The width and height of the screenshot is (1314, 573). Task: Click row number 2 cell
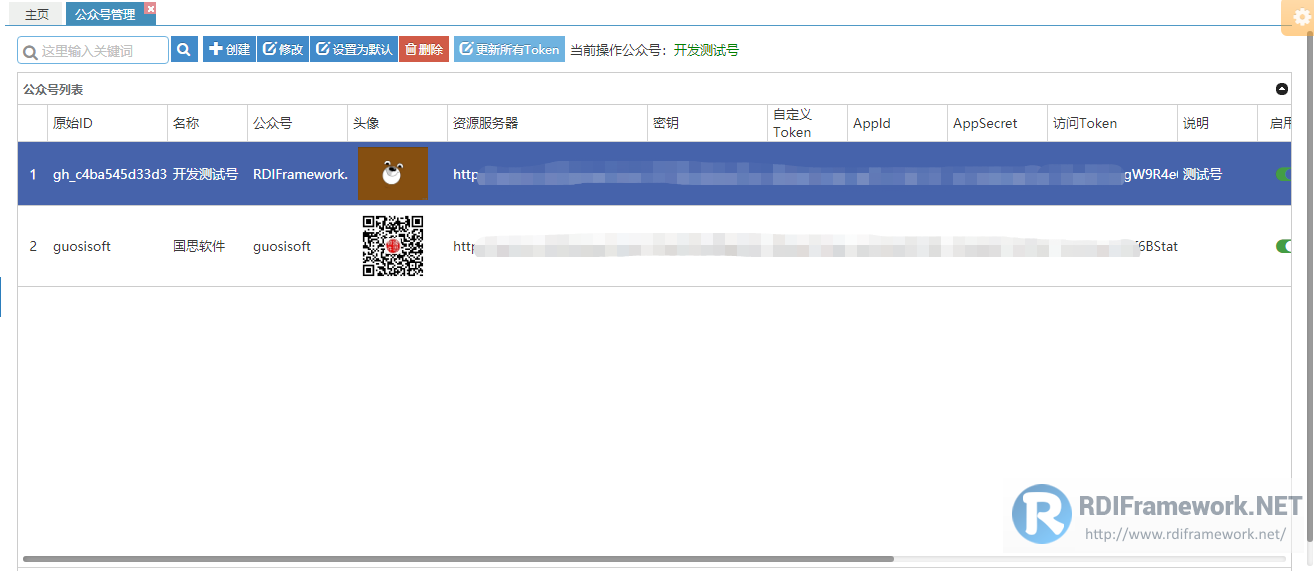coord(32,246)
